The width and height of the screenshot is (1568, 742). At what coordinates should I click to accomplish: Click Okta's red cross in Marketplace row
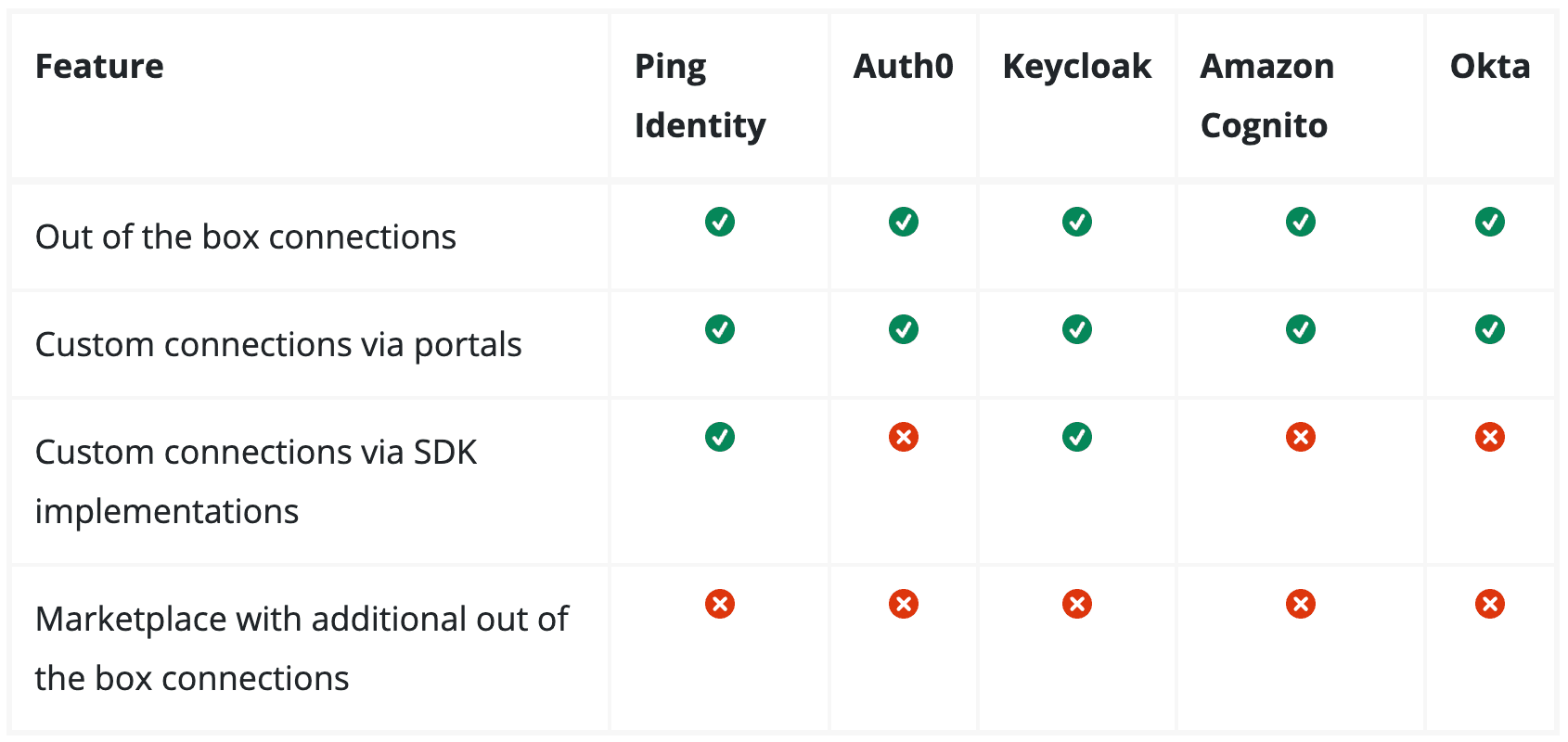(1490, 604)
